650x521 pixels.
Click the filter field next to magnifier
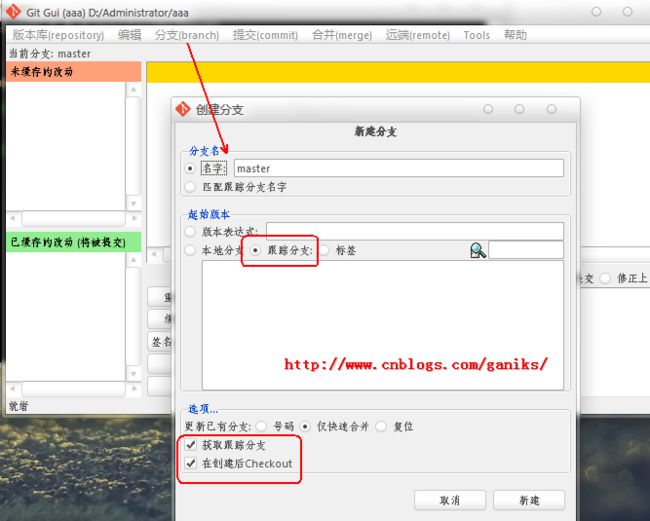click(526, 250)
